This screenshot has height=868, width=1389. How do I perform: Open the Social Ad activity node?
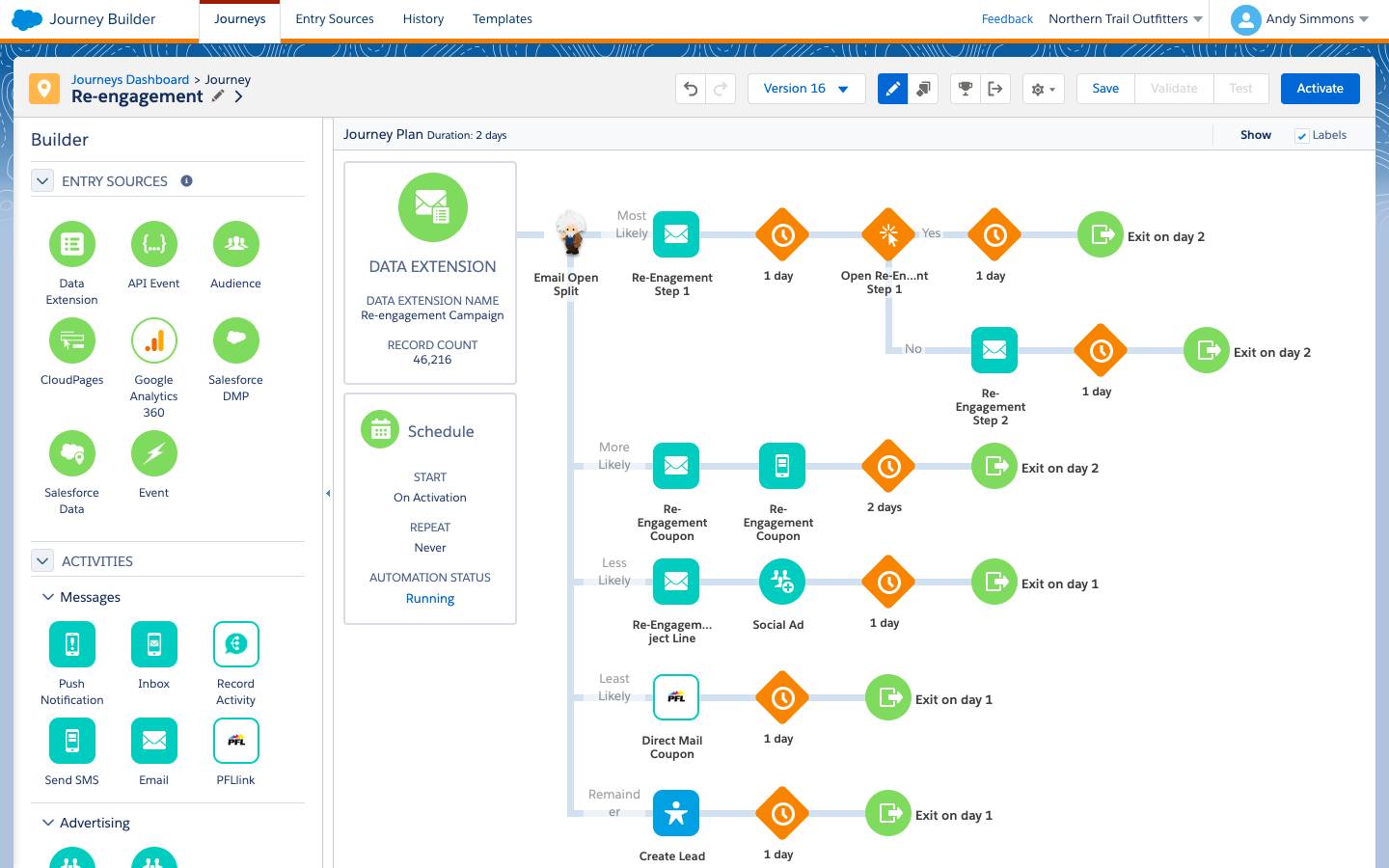click(782, 582)
